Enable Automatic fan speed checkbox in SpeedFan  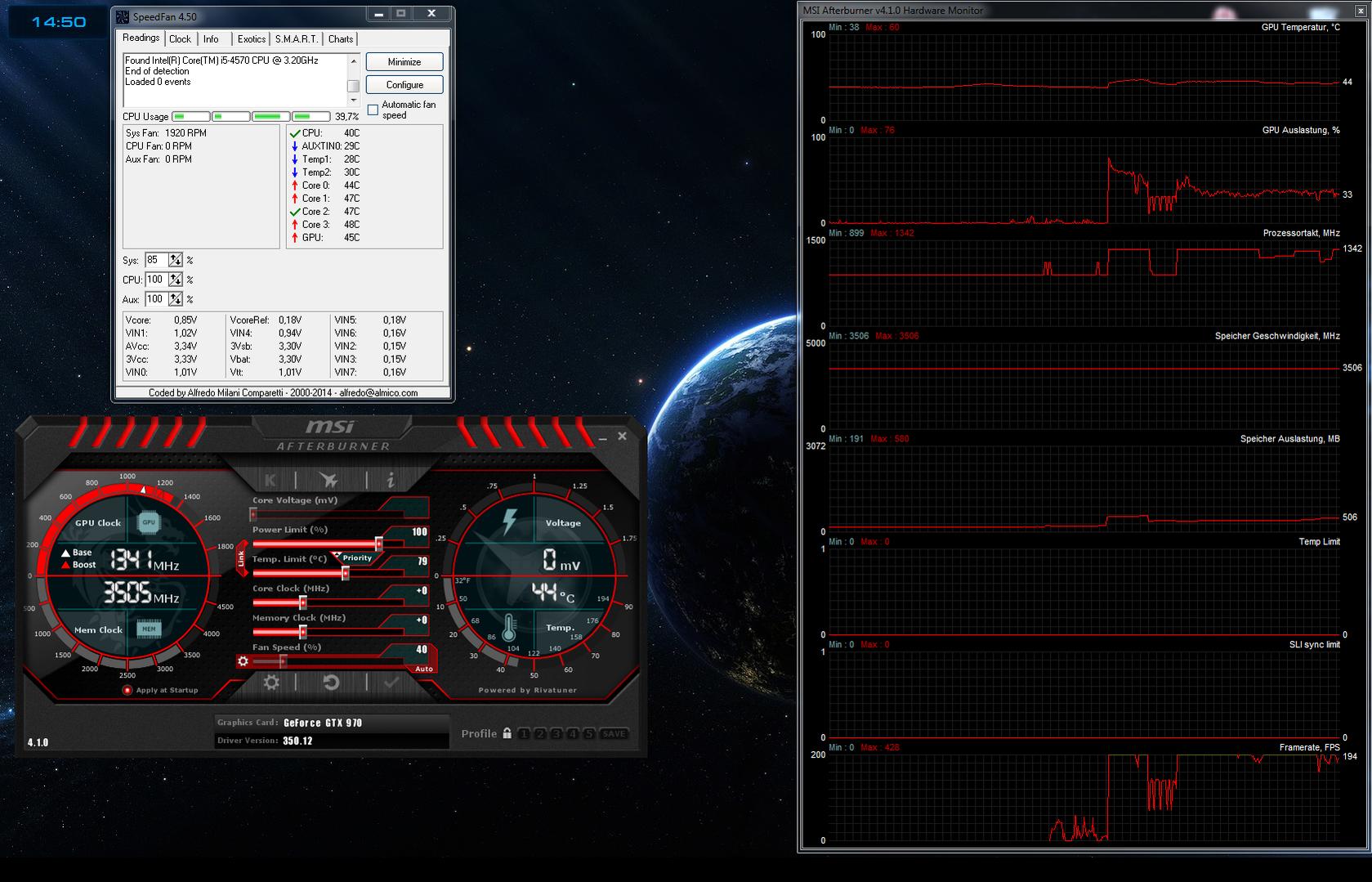click(x=373, y=110)
